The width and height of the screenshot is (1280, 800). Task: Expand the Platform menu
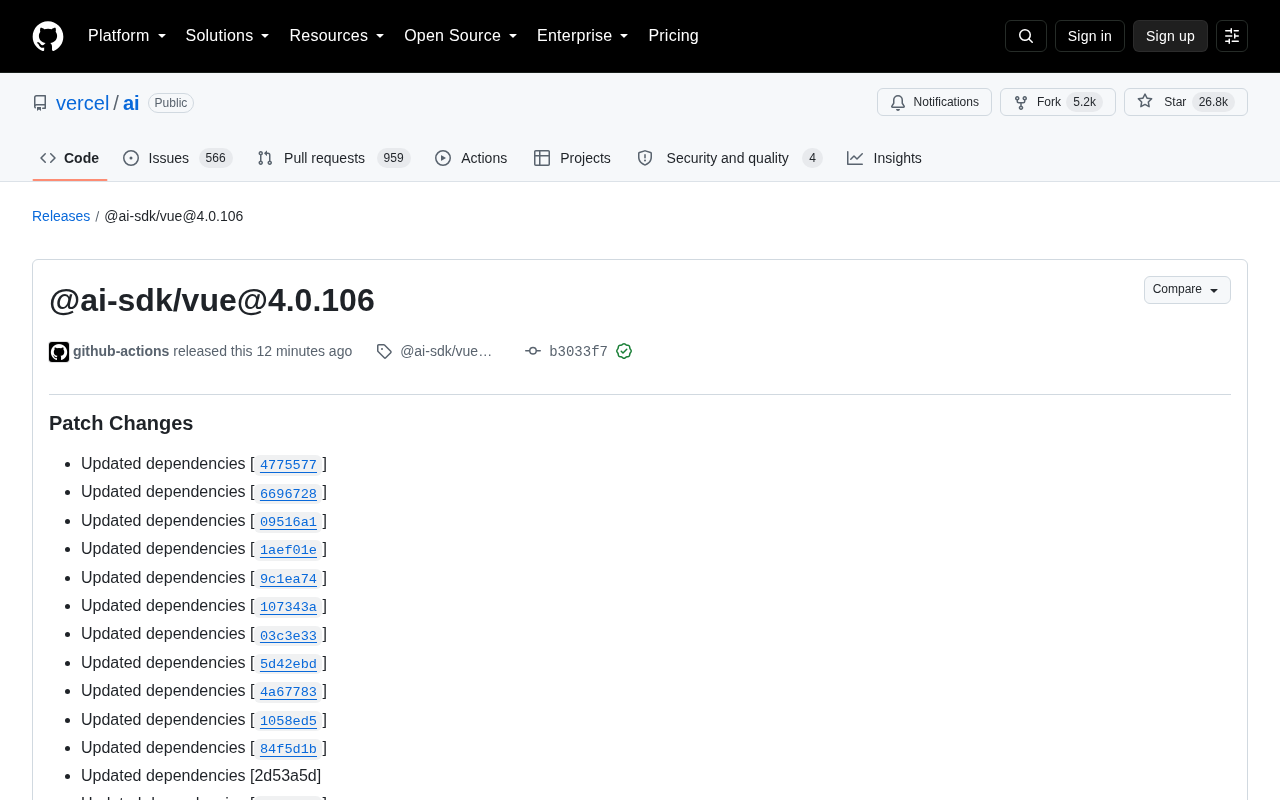pos(127,36)
